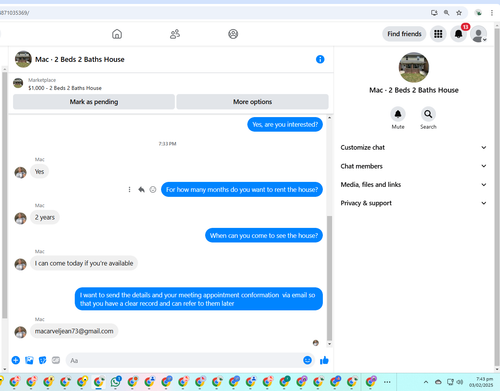Click the browser zoom magnifier icon
The height and width of the screenshot is (391, 500).
[x=446, y=13]
